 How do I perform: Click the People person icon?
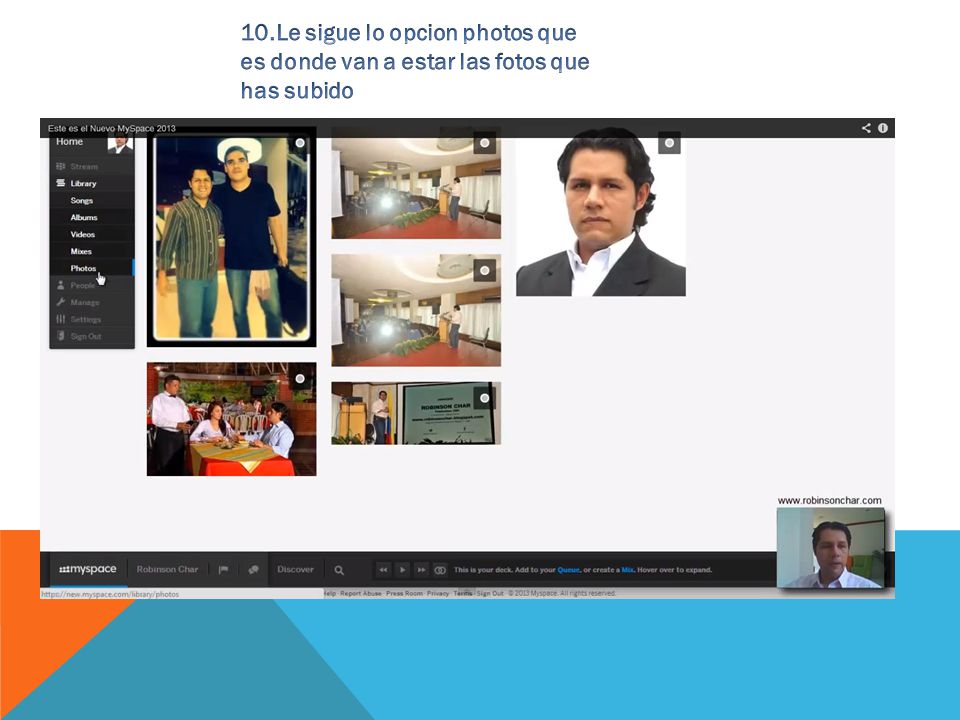61,285
